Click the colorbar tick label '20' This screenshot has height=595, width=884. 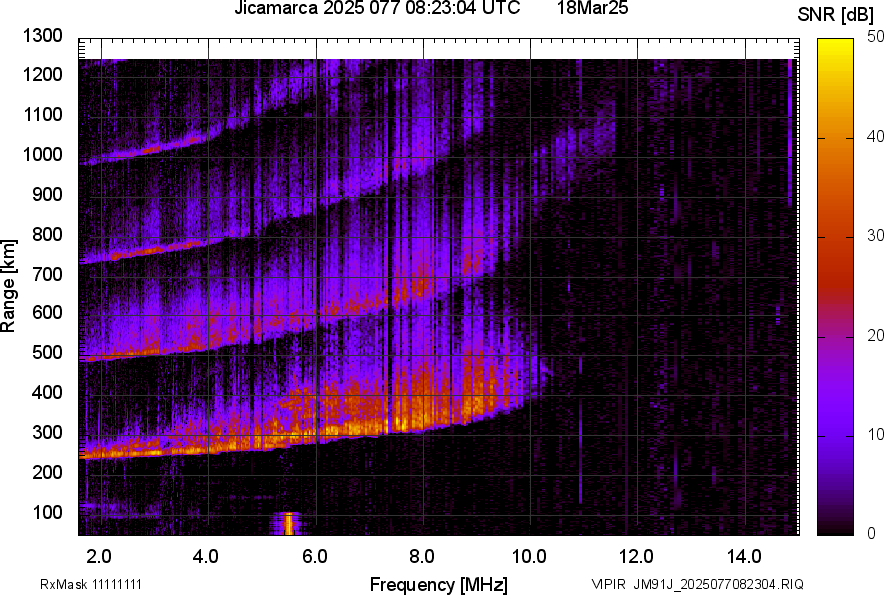(875, 336)
